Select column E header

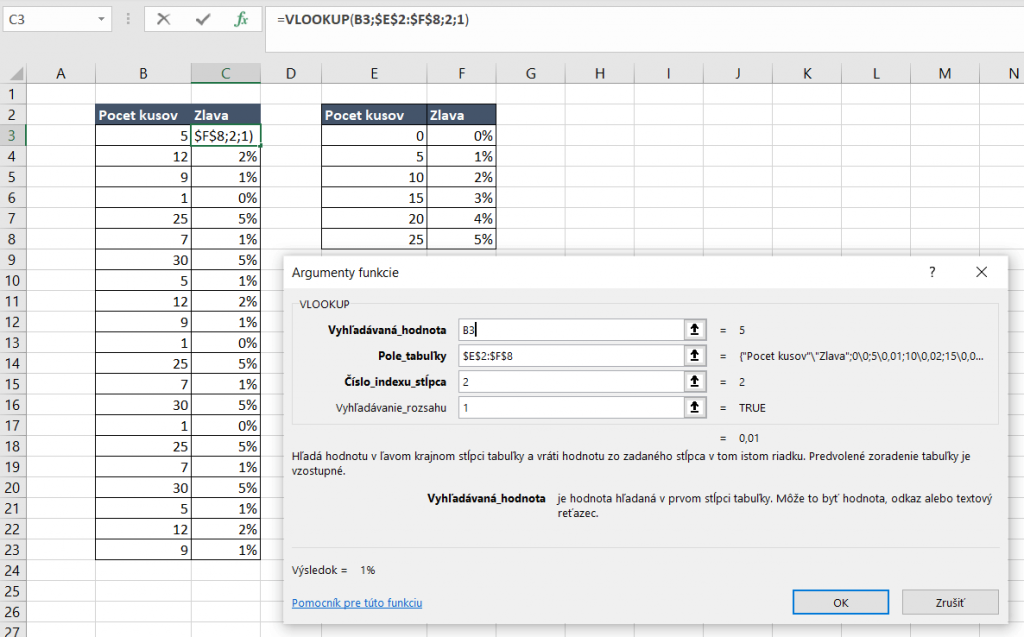pos(374,74)
